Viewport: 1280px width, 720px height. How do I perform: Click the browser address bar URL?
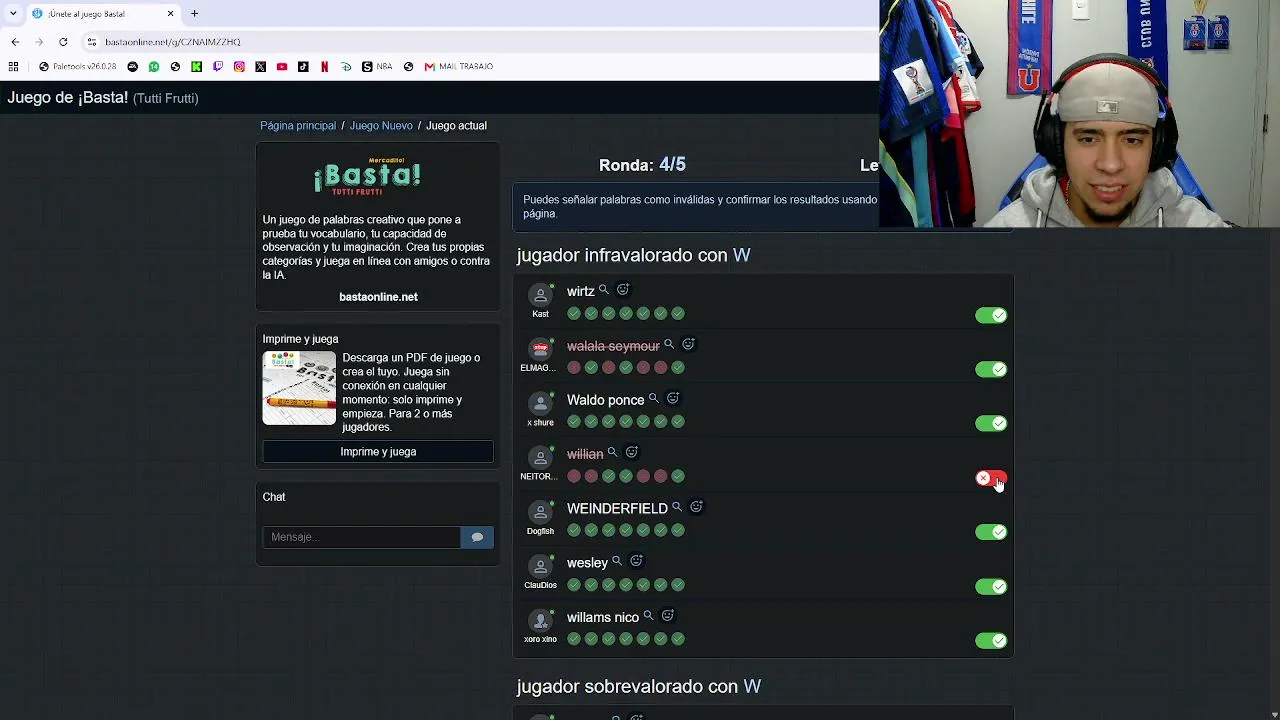172,42
